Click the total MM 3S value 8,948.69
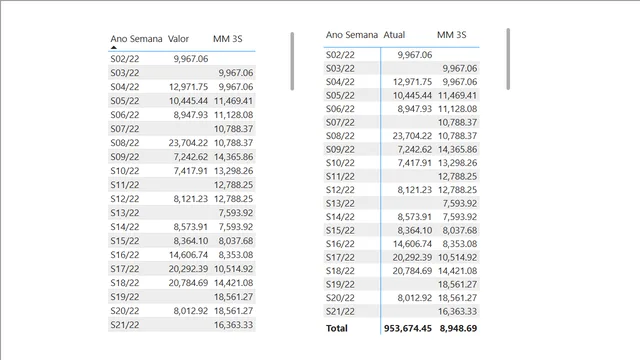Screen dimensions: 640x360 tap(458, 328)
